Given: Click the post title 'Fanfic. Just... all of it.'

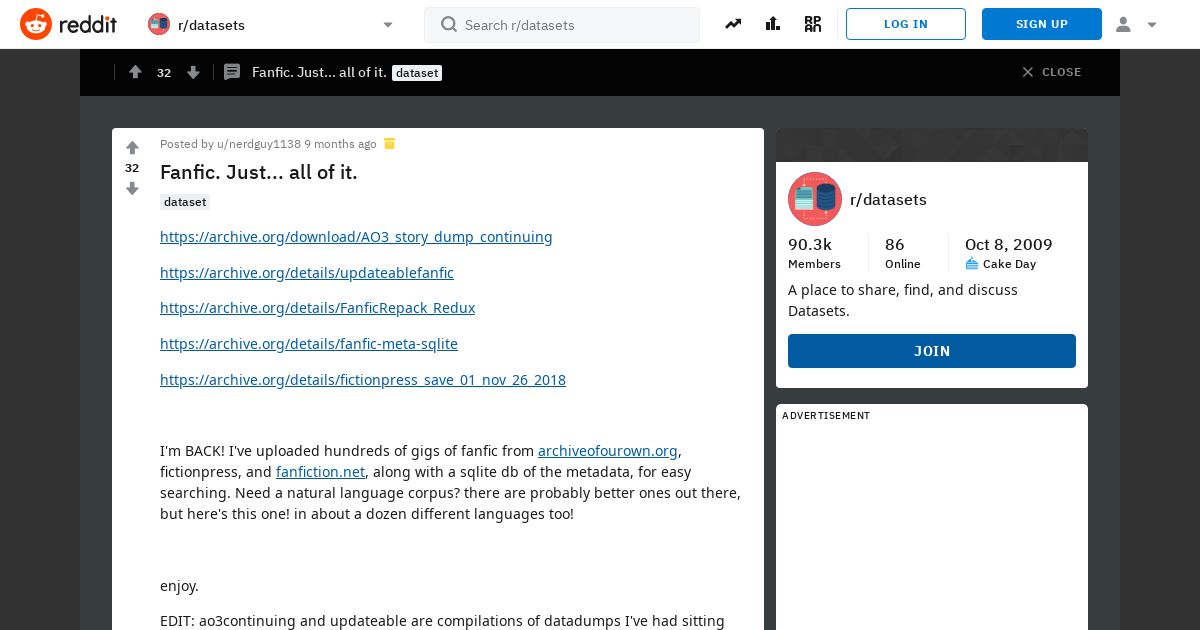Looking at the screenshot, I should tap(259, 172).
